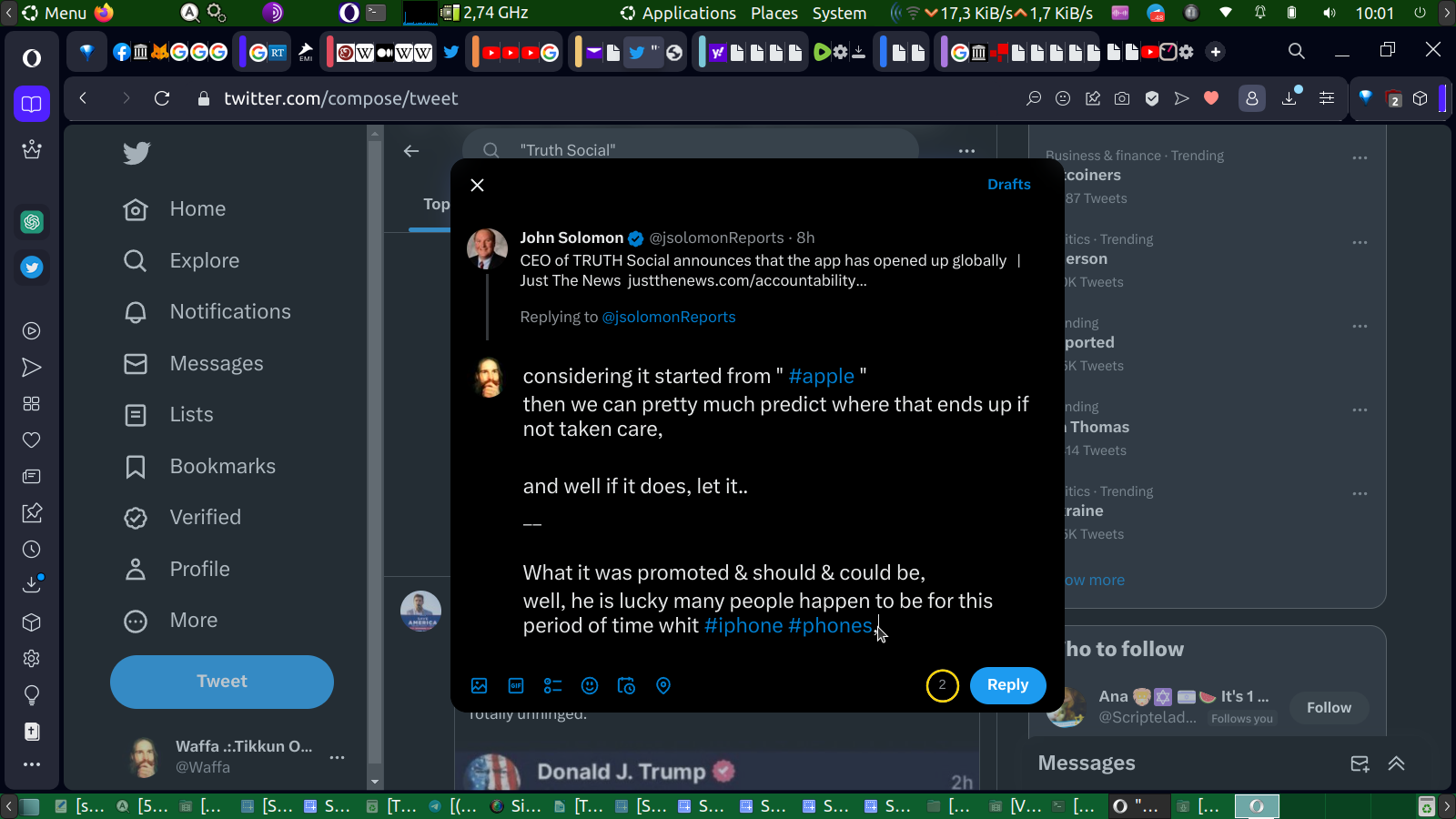Open the account menu next to Waffa
This screenshot has height=819, width=1456.
tap(338, 757)
